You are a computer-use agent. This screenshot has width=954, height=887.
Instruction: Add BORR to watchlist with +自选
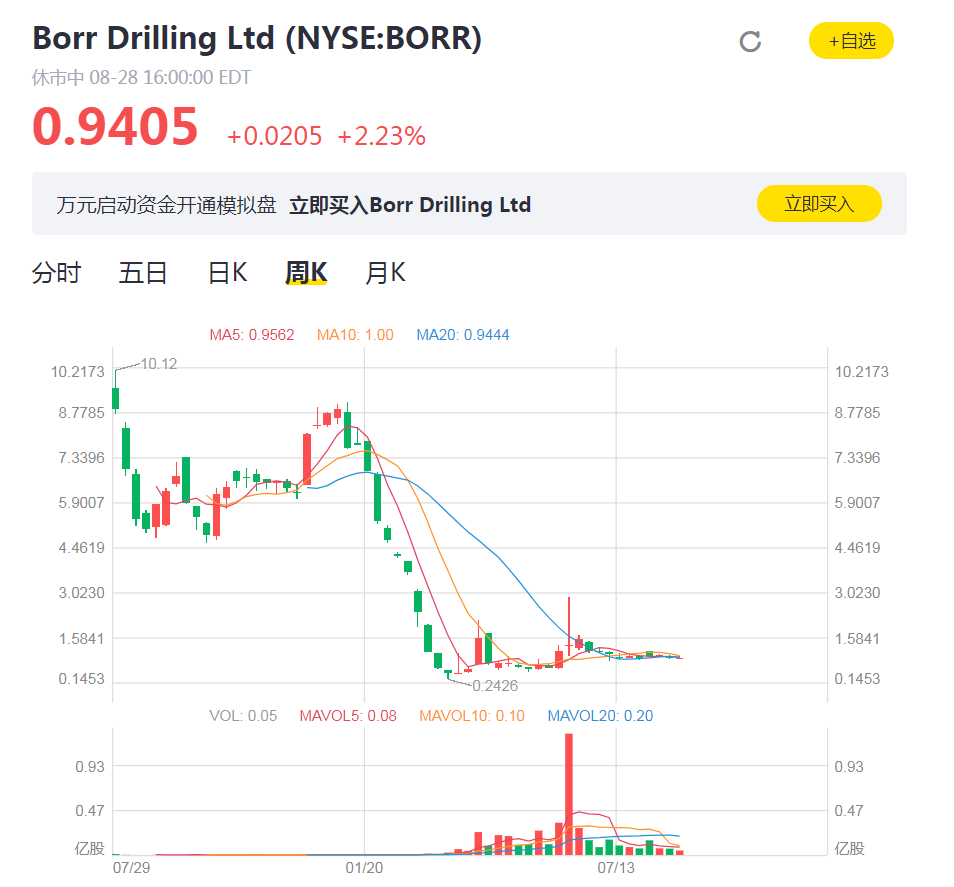pyautogui.click(x=851, y=41)
